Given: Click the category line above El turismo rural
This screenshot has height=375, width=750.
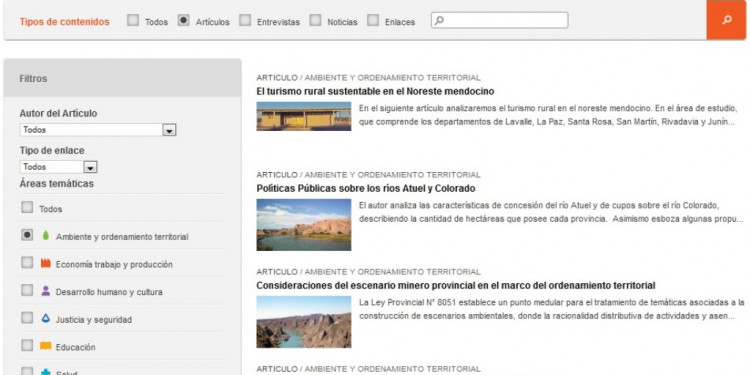Looking at the screenshot, I should 368,77.
